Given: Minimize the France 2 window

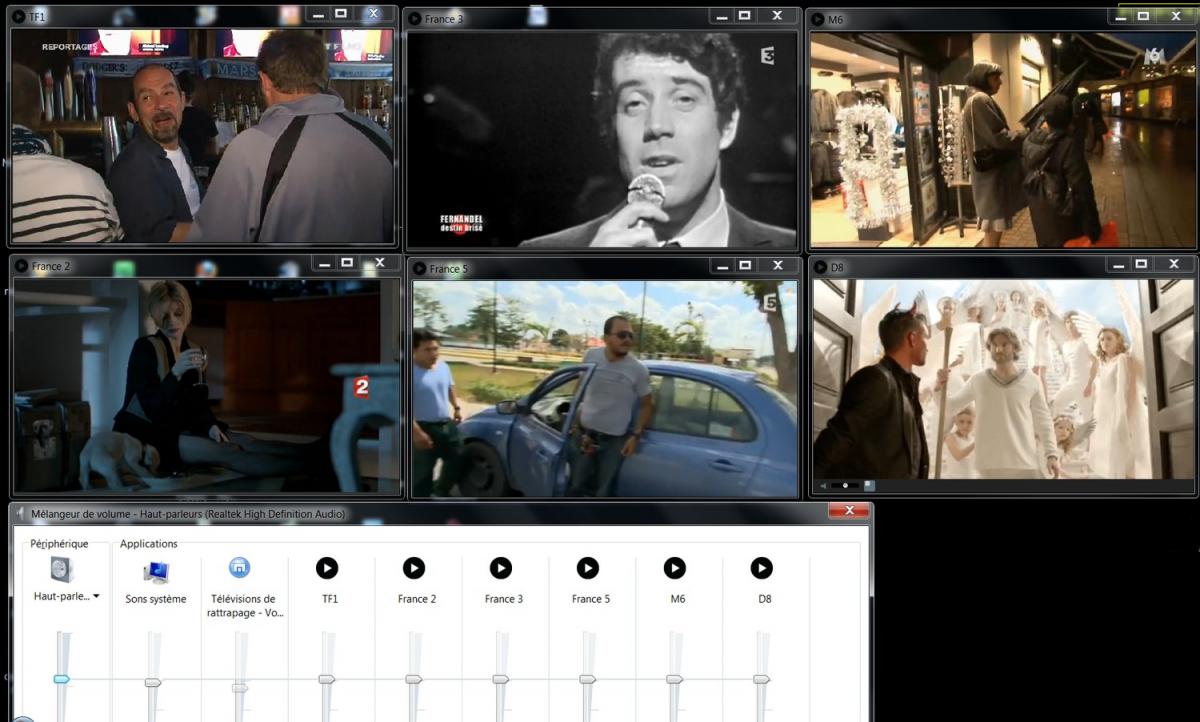Looking at the screenshot, I should pyautogui.click(x=323, y=263).
